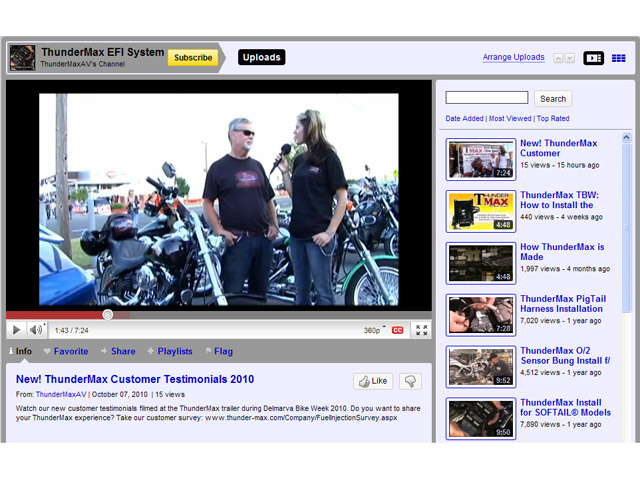Open the Info tab below the player
The width and height of the screenshot is (640, 480).
pos(20,351)
